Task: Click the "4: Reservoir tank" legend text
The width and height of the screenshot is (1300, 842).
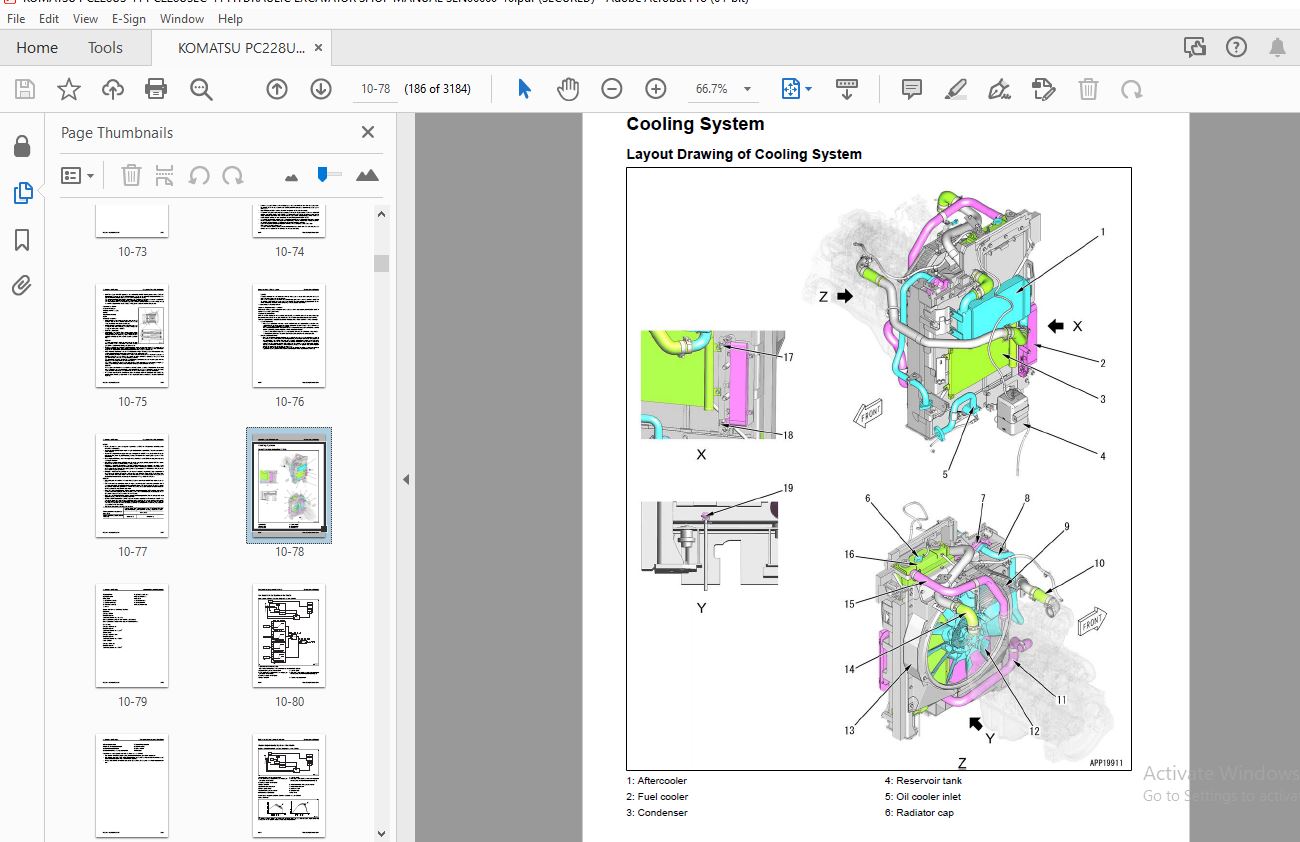Action: pyautogui.click(x=922, y=781)
